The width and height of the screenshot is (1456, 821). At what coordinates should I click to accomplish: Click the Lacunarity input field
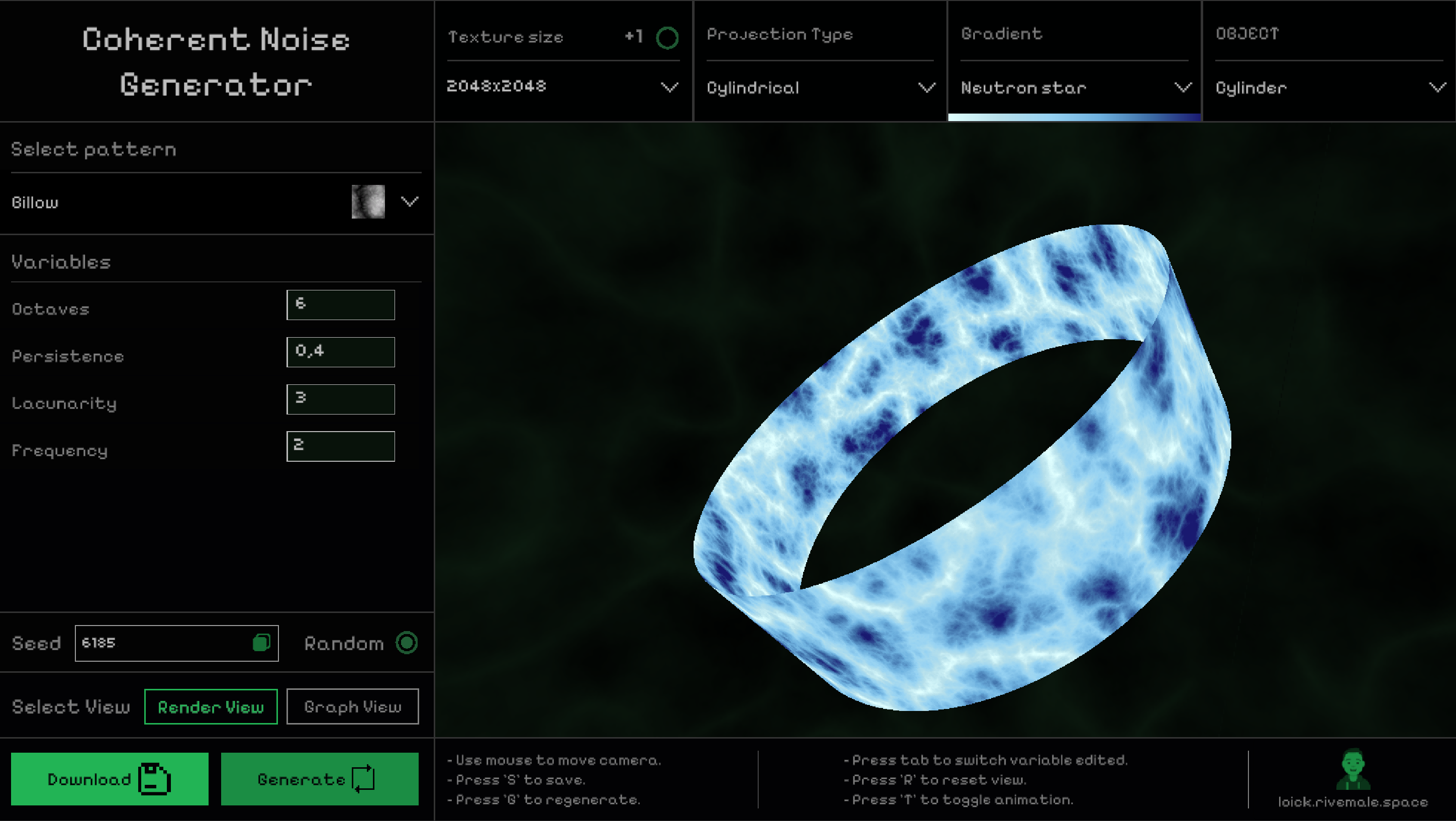tap(341, 399)
